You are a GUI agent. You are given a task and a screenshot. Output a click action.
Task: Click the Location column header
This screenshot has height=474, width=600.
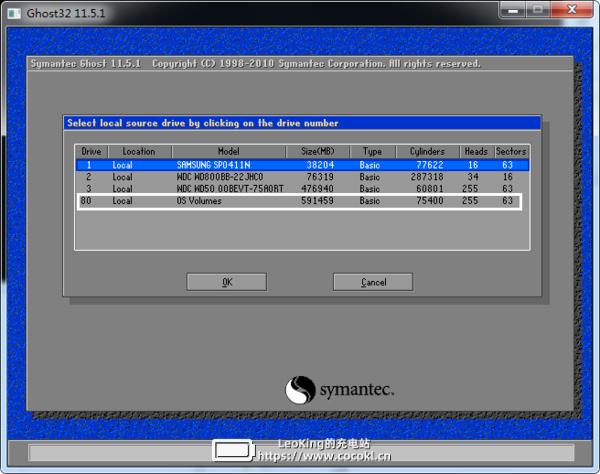(x=139, y=151)
